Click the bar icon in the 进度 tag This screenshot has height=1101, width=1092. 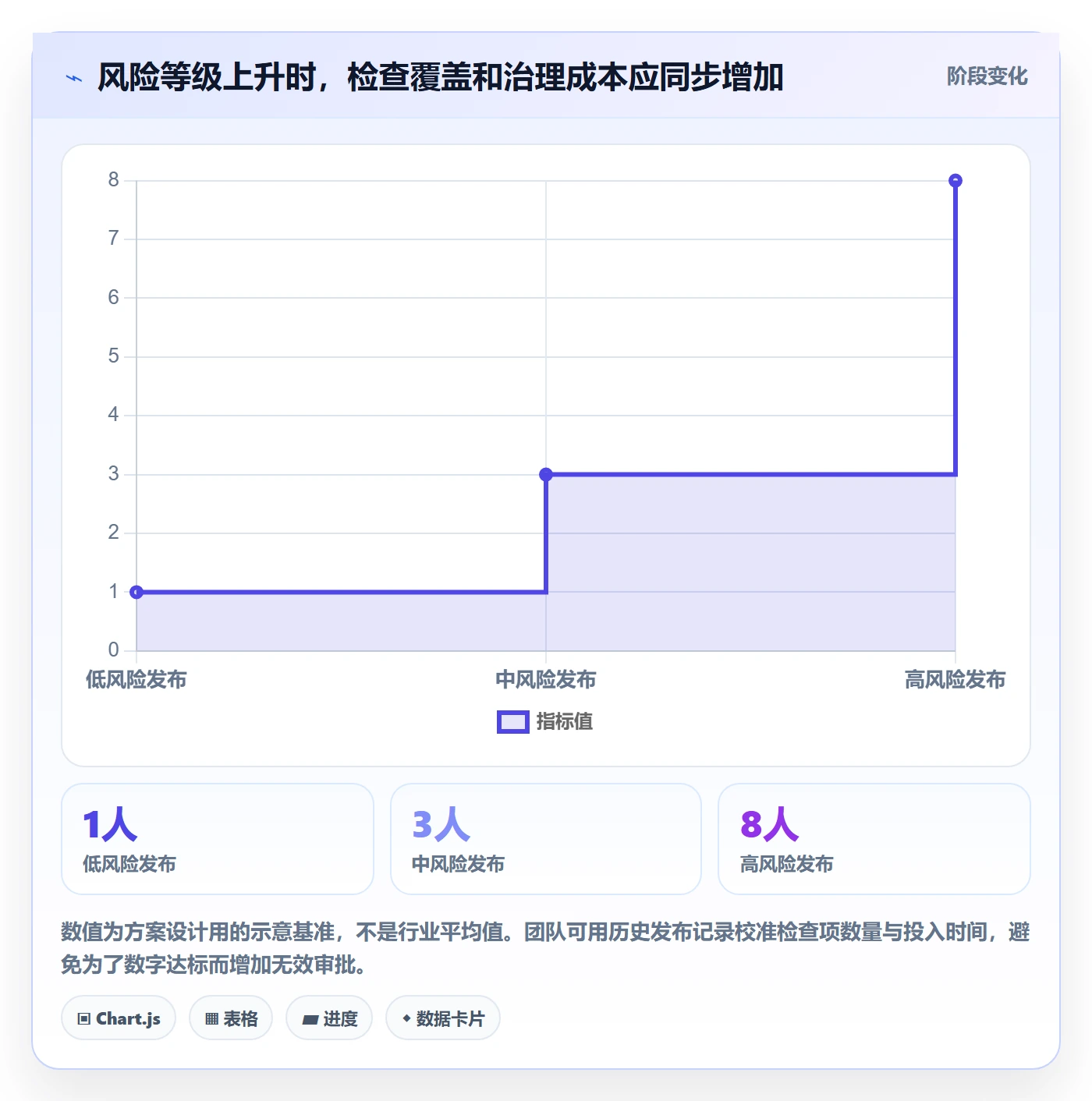(310, 1019)
